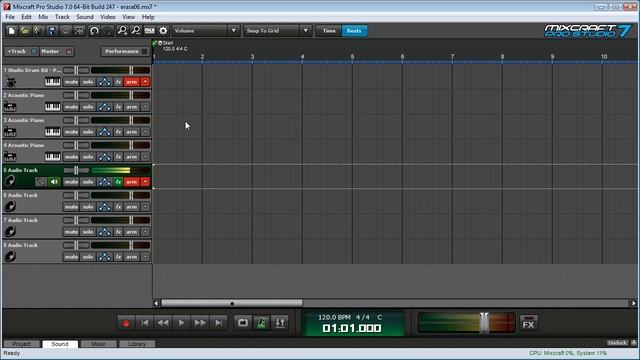Click the track 5 Audio Track guitar-jack icon
The image size is (640, 360).
pyautogui.click(x=10, y=181)
